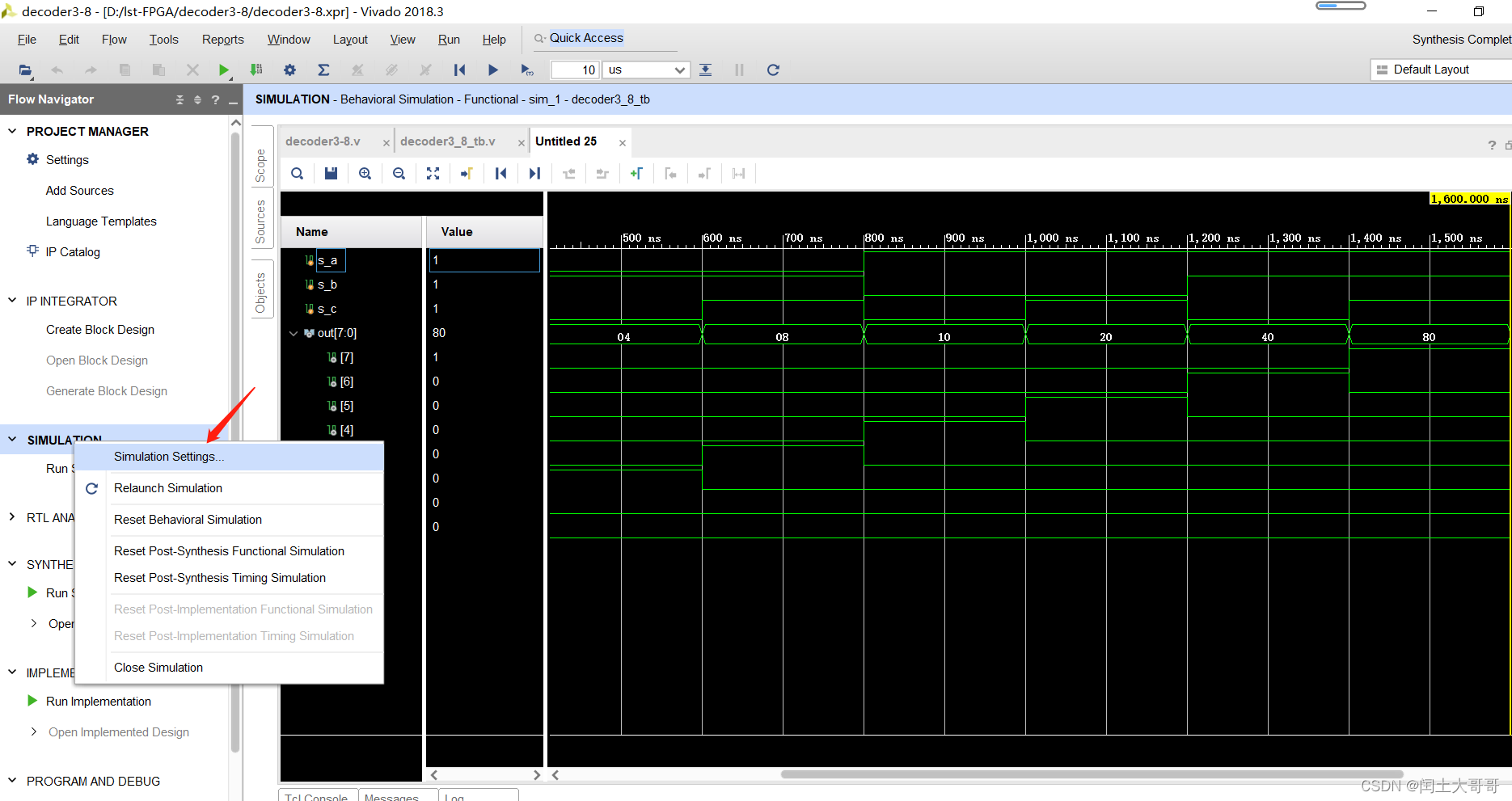
Task: Click the Step simulation icon
Action: [705, 70]
